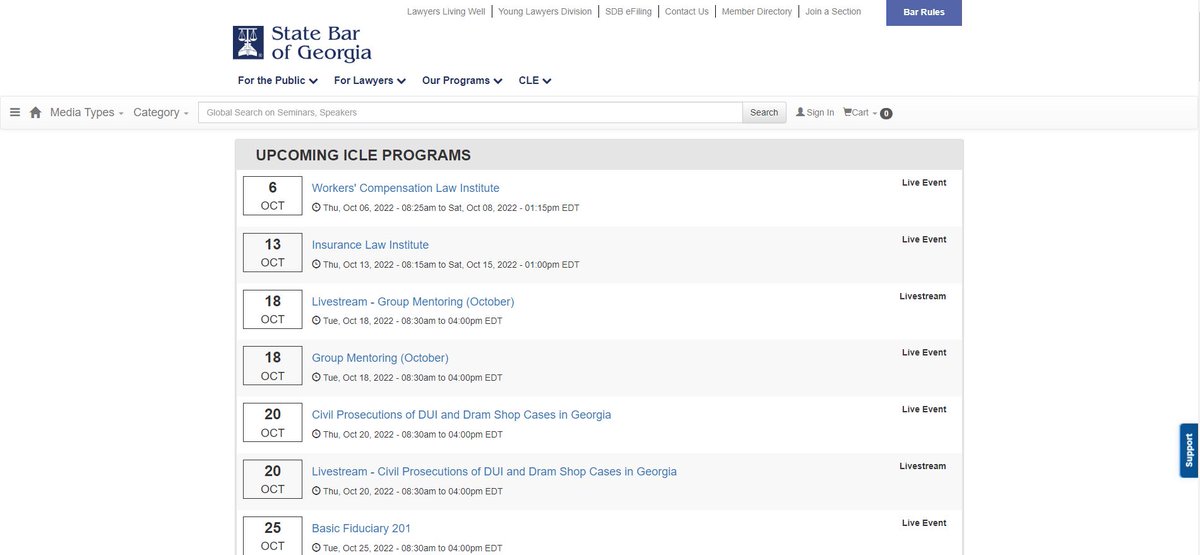The height and width of the screenshot is (555, 1200).
Task: Click Live Event label for Basic Fiduciary 201
Action: click(x=924, y=523)
